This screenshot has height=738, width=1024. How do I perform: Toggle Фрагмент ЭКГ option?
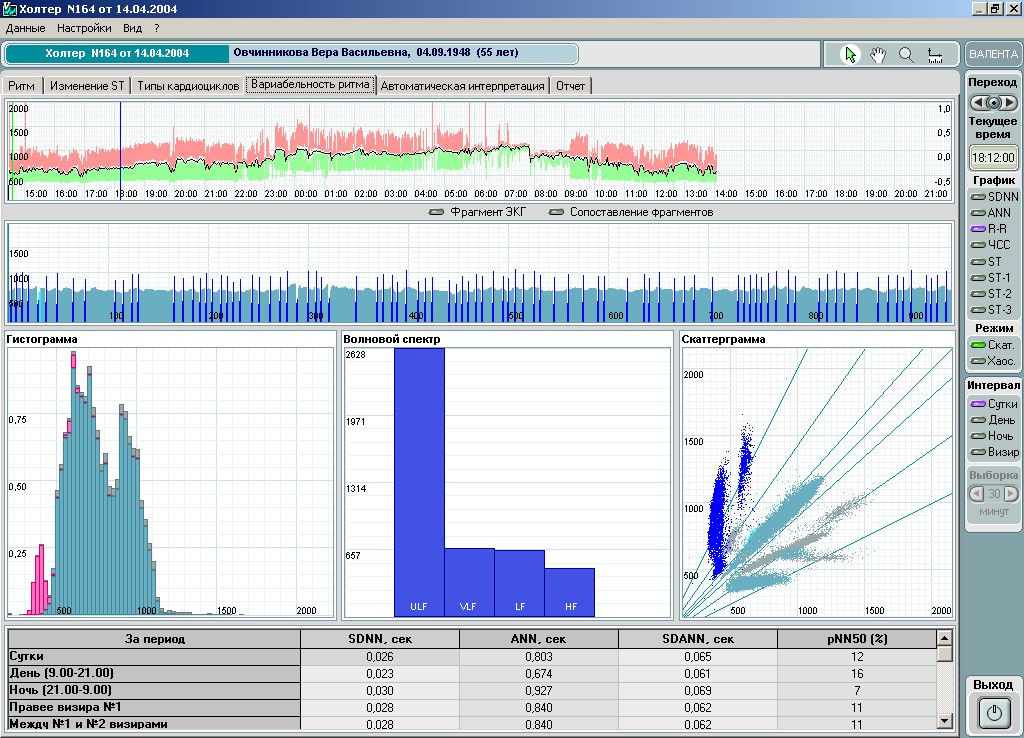tap(479, 212)
